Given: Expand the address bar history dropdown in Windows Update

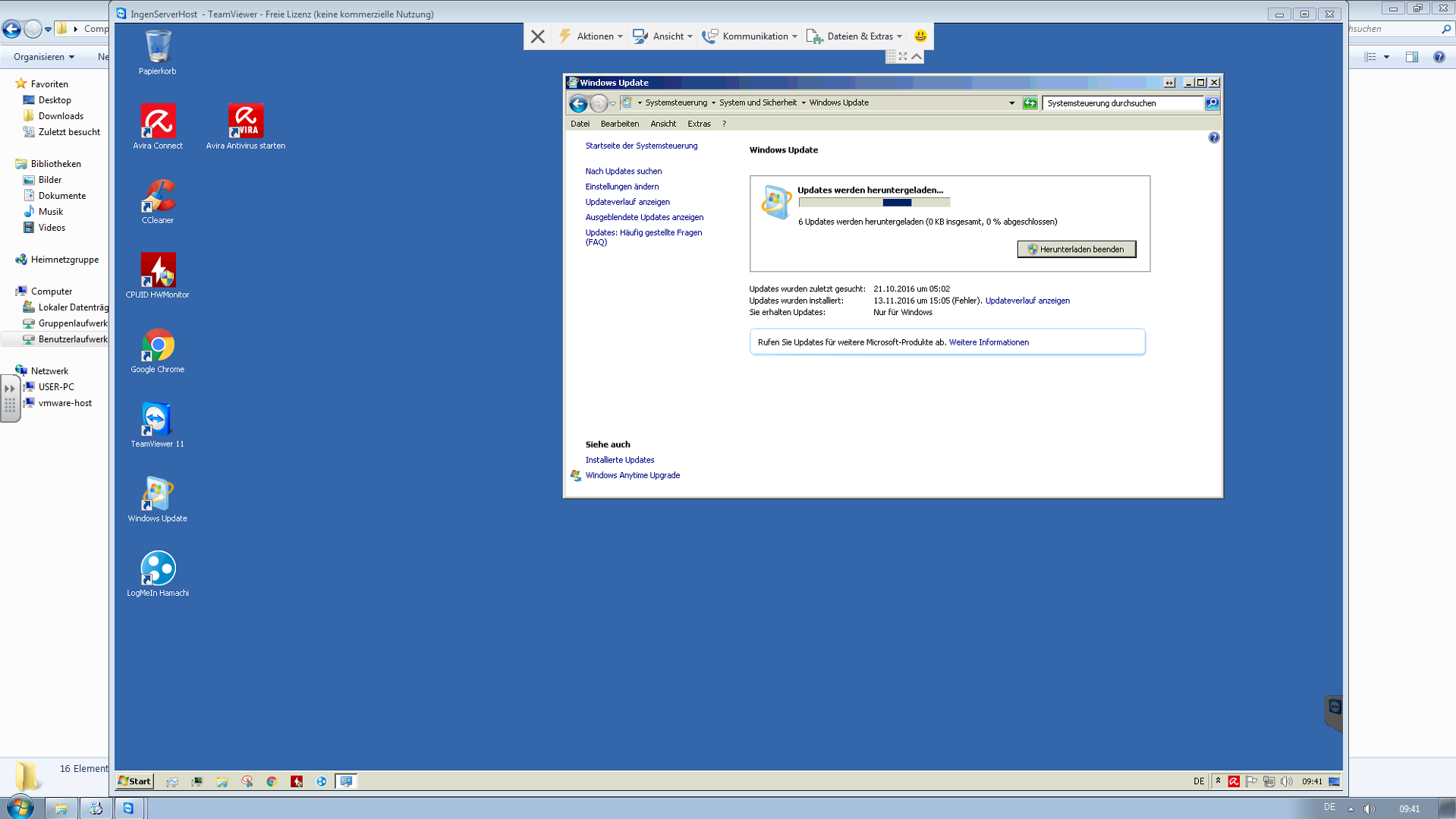Looking at the screenshot, I should pos(1011,103).
